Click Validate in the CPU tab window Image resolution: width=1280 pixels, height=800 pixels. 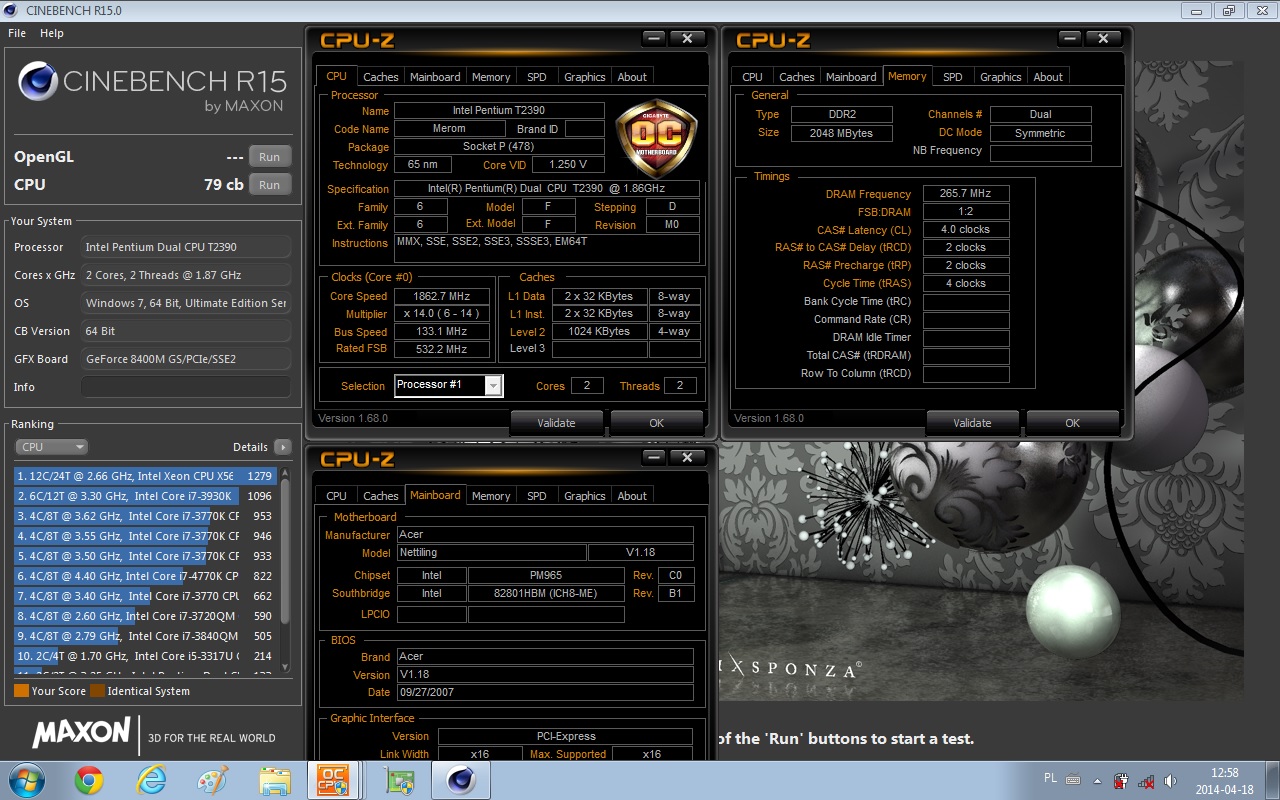tap(556, 423)
